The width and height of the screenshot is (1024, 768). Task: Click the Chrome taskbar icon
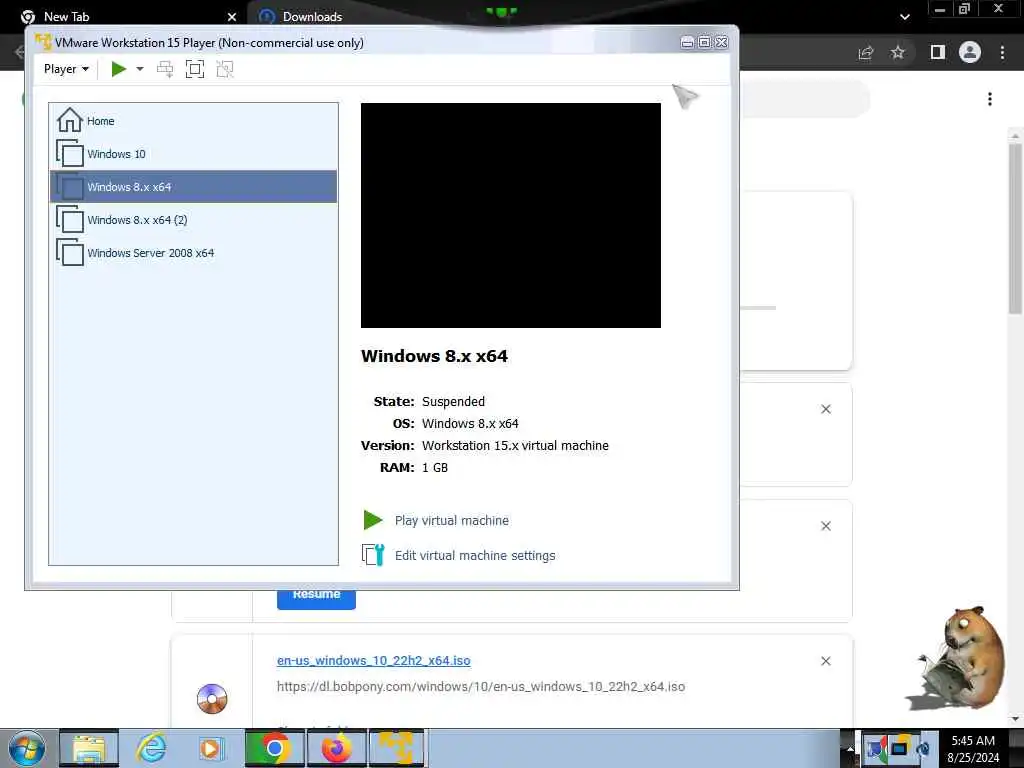274,748
